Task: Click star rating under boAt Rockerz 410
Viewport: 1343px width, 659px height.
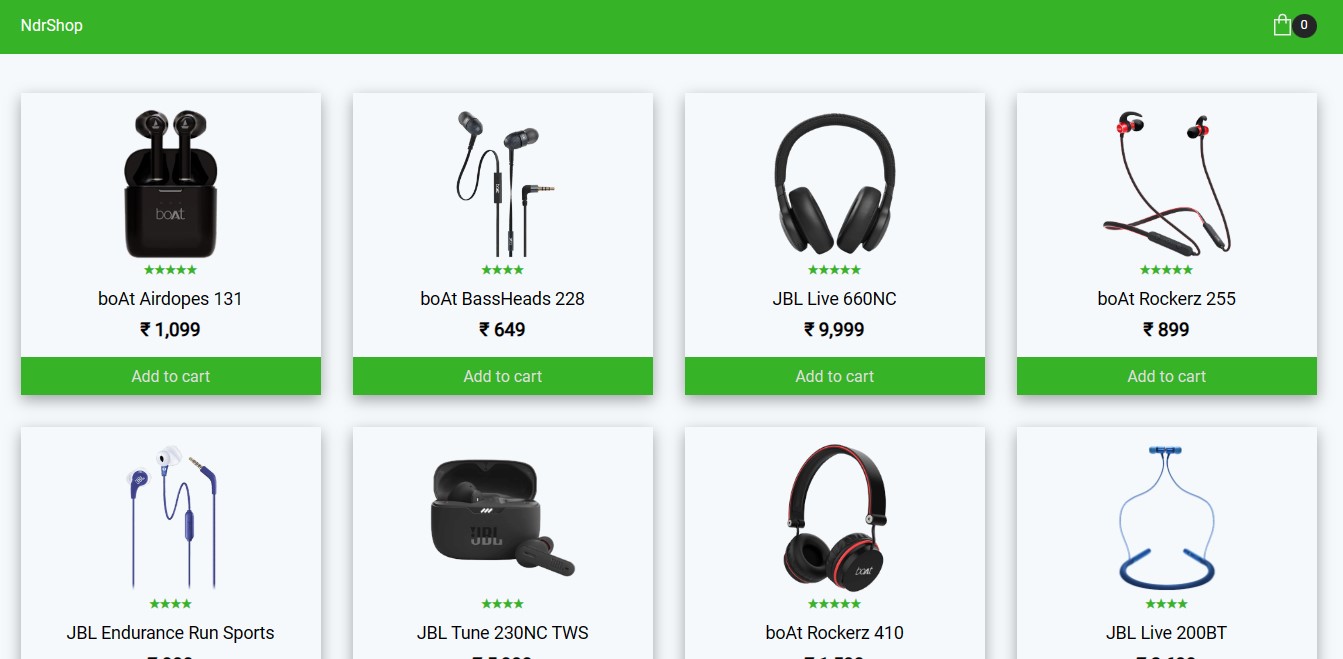Action: pyautogui.click(x=835, y=604)
